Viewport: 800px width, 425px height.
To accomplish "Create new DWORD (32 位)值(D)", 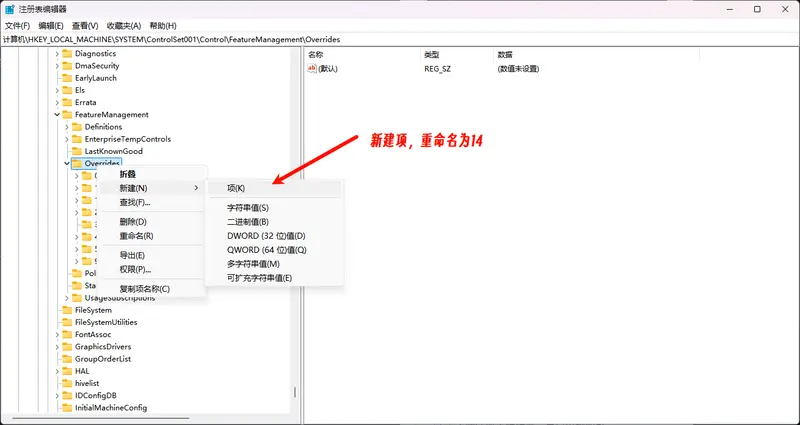I will (274, 236).
